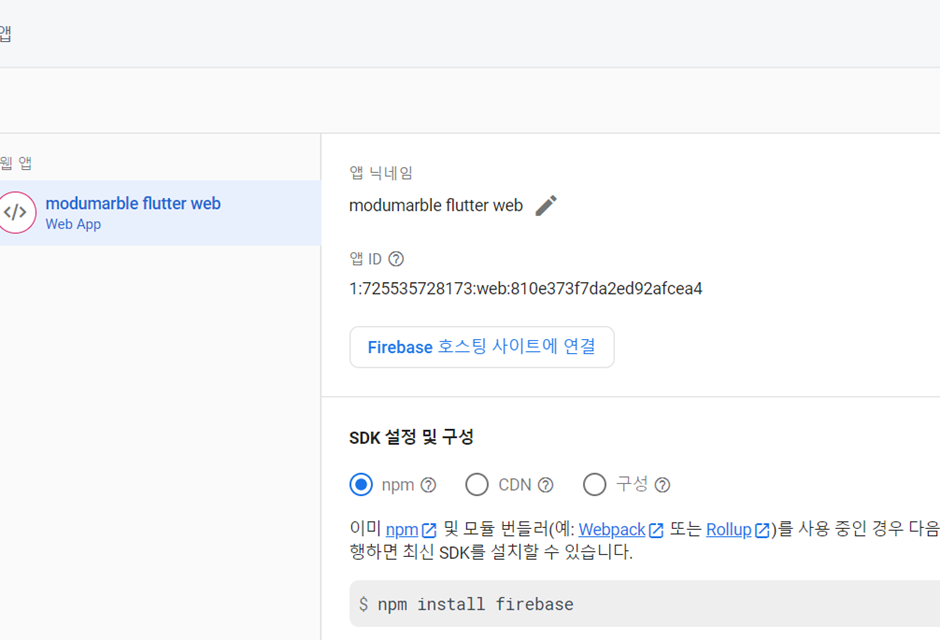
Task: Open the npm hyperlink
Action: pos(402,530)
